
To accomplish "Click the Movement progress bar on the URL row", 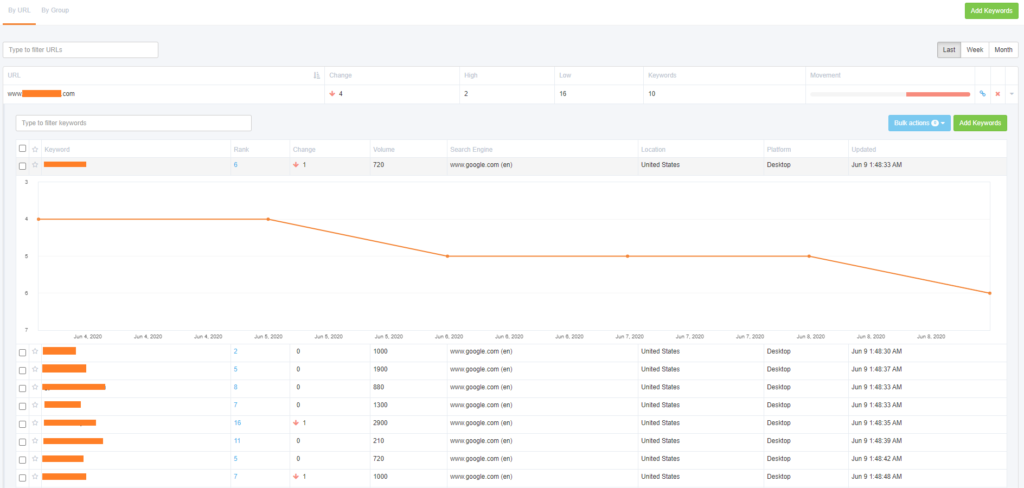I will (890, 94).
